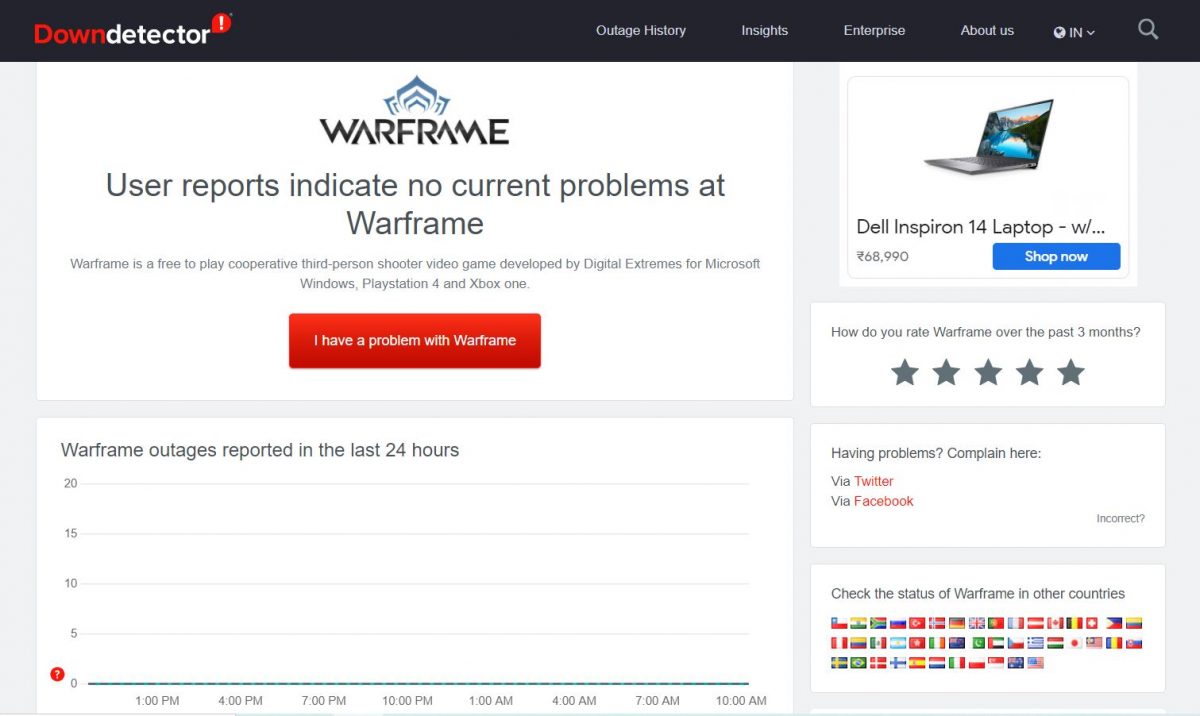Select the United Arab Emirates flag
Image resolution: width=1200 pixels, height=716 pixels.
pyautogui.click(x=996, y=643)
